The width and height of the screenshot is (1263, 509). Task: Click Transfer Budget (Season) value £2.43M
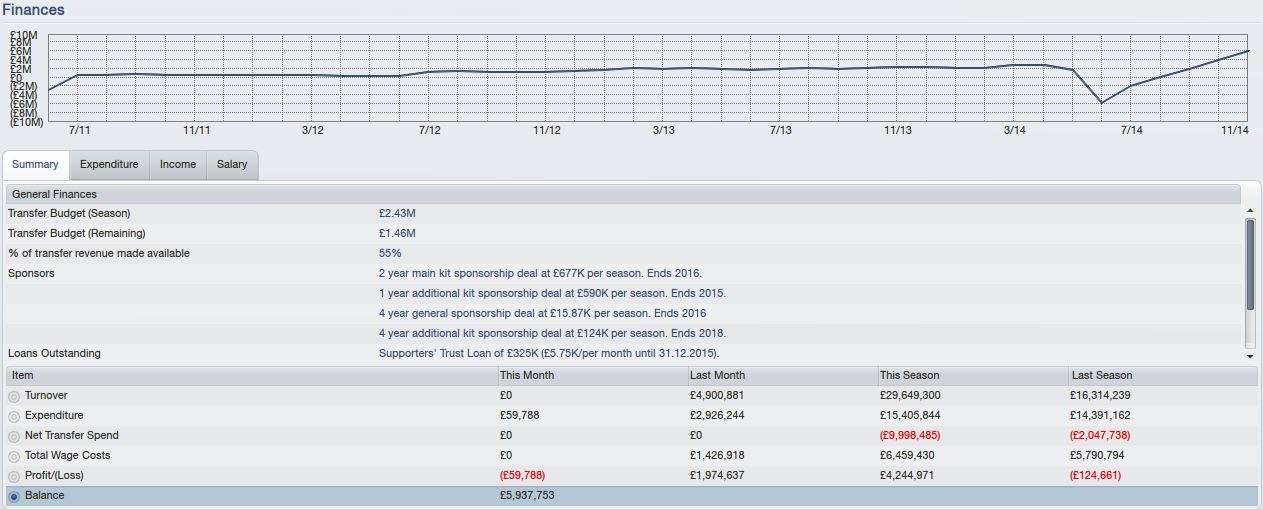click(397, 213)
